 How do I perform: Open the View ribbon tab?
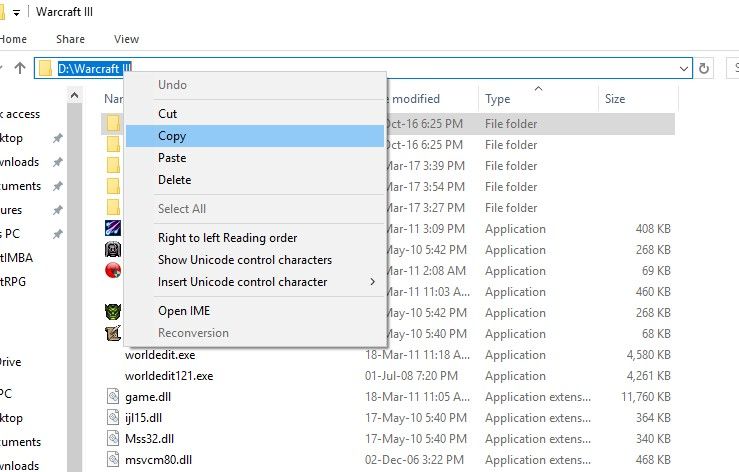pyautogui.click(x=126, y=39)
